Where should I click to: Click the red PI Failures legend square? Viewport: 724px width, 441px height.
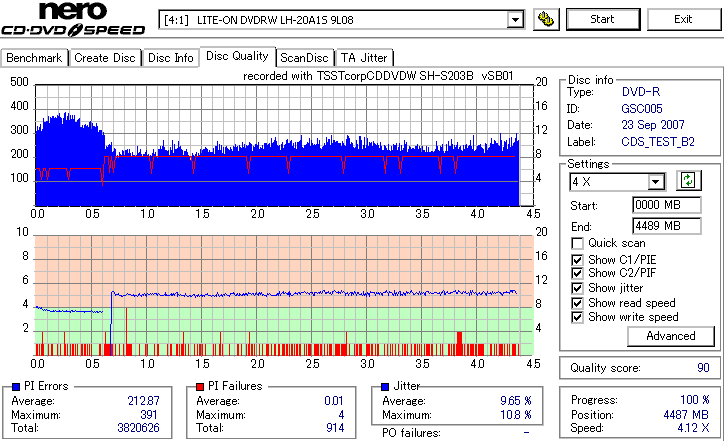point(200,387)
